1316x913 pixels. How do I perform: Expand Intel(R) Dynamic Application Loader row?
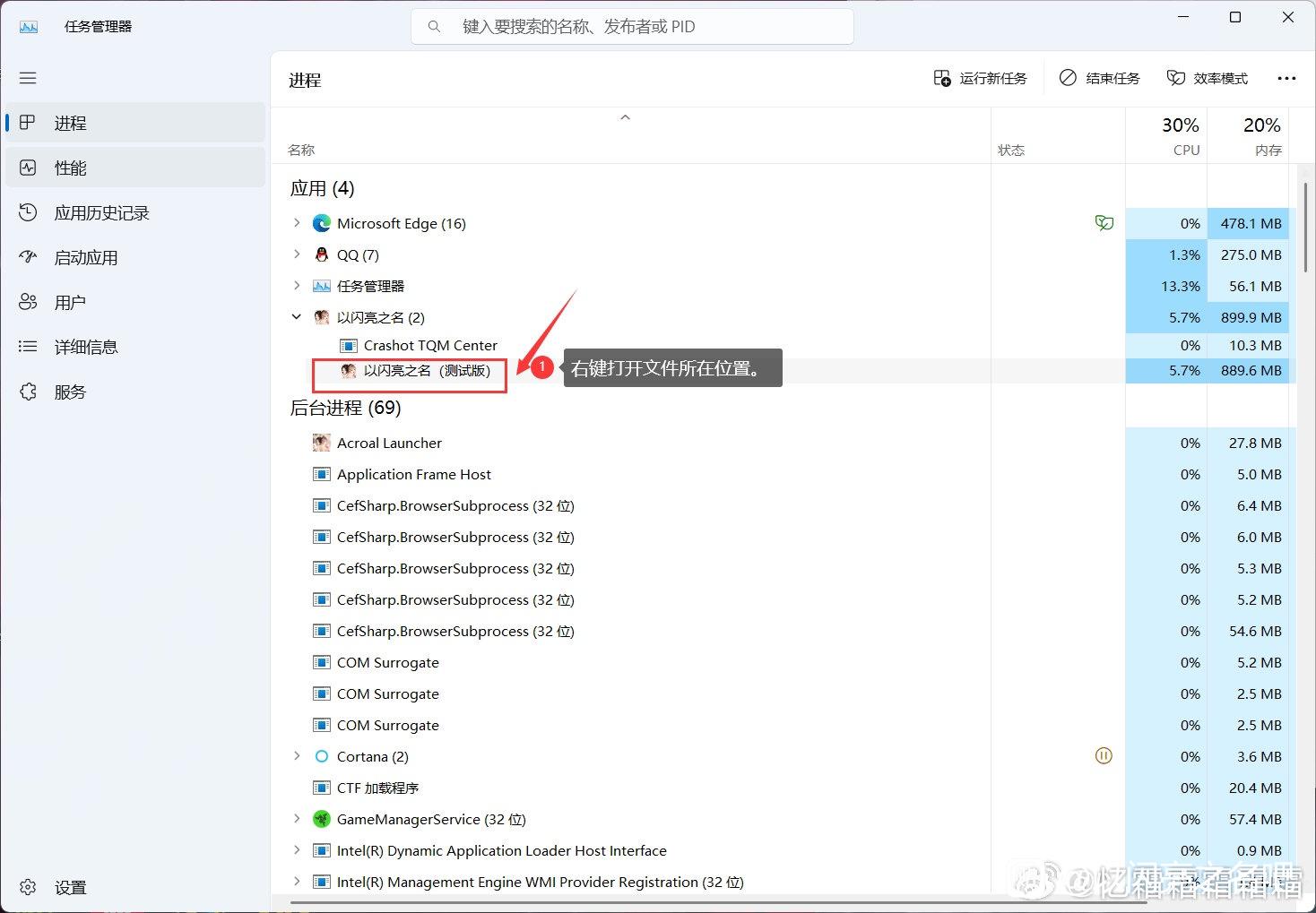(297, 850)
